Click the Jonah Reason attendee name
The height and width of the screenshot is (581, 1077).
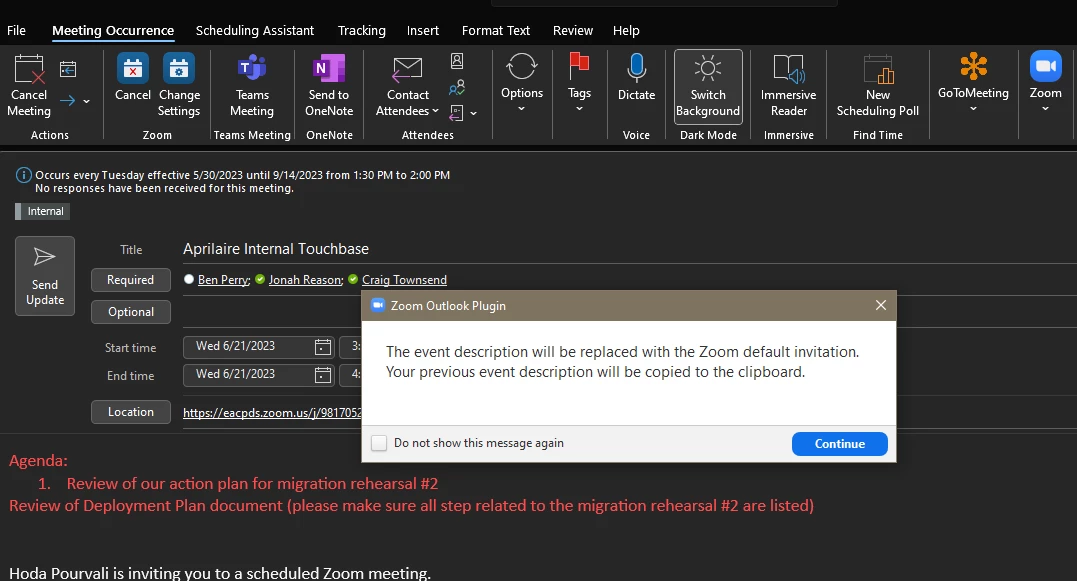(x=306, y=280)
